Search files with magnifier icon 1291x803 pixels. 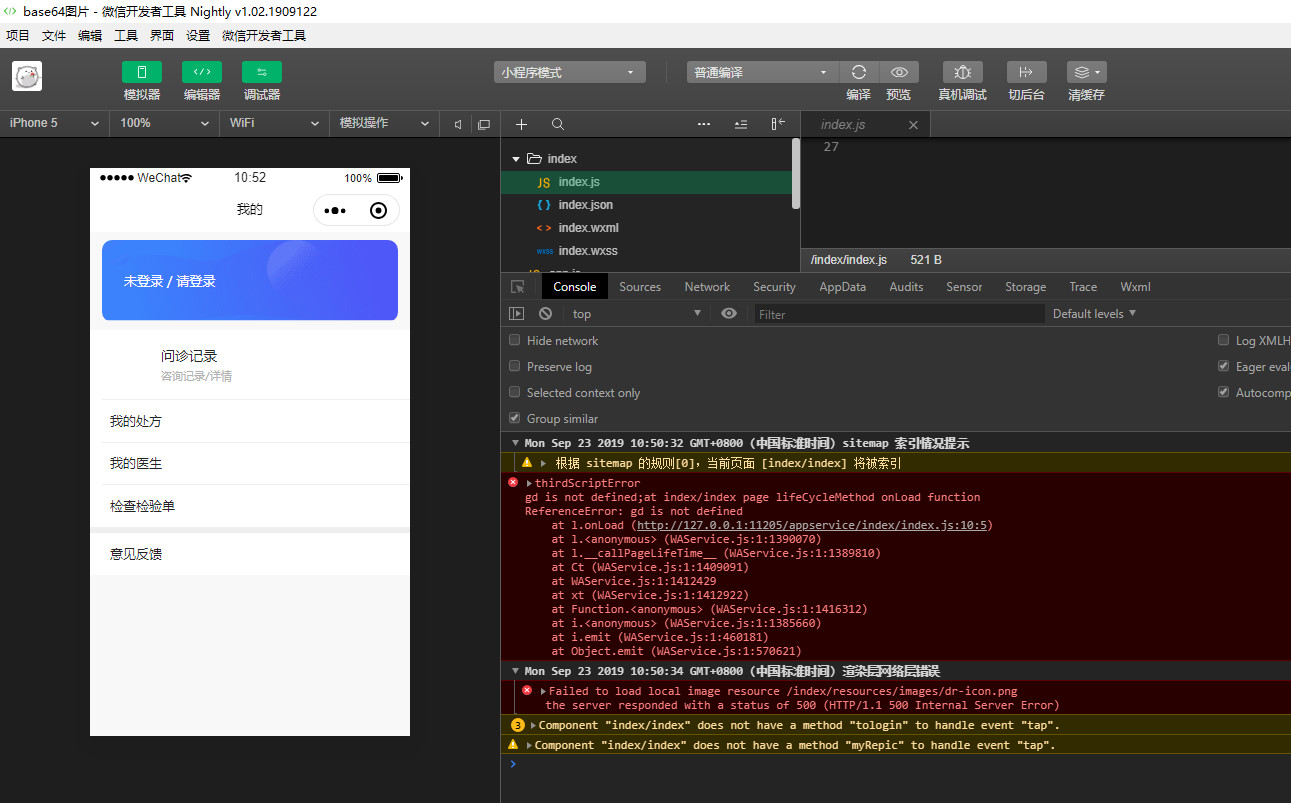[558, 124]
